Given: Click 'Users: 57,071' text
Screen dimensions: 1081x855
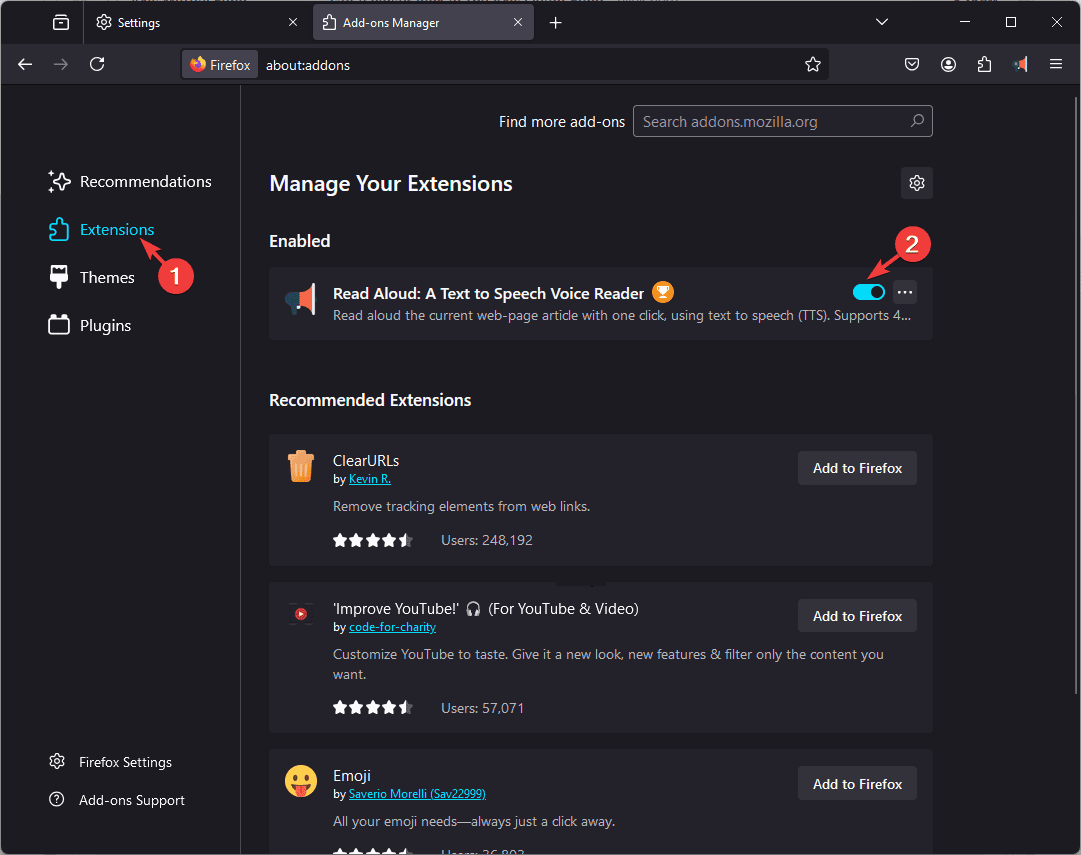Looking at the screenshot, I should pos(483,708).
